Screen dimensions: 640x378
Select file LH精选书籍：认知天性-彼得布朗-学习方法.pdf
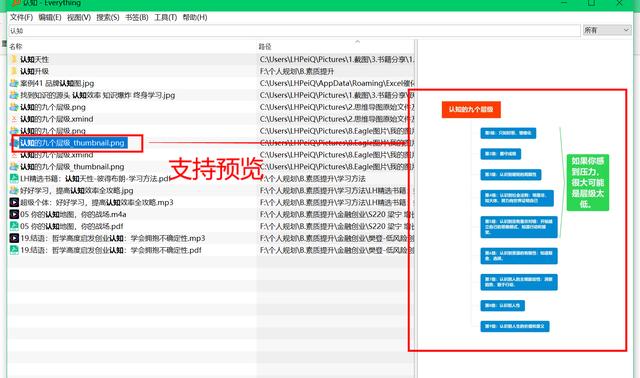click(95, 178)
